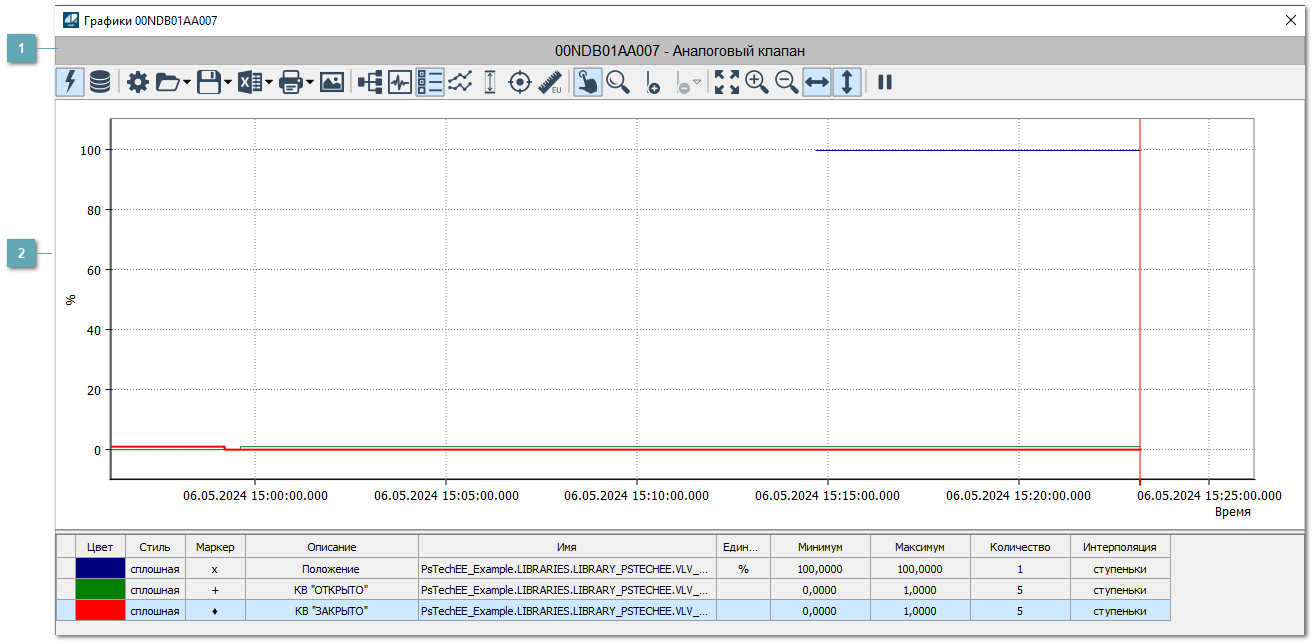Open chart settings gear icon
The image size is (1314, 644).
pos(138,83)
